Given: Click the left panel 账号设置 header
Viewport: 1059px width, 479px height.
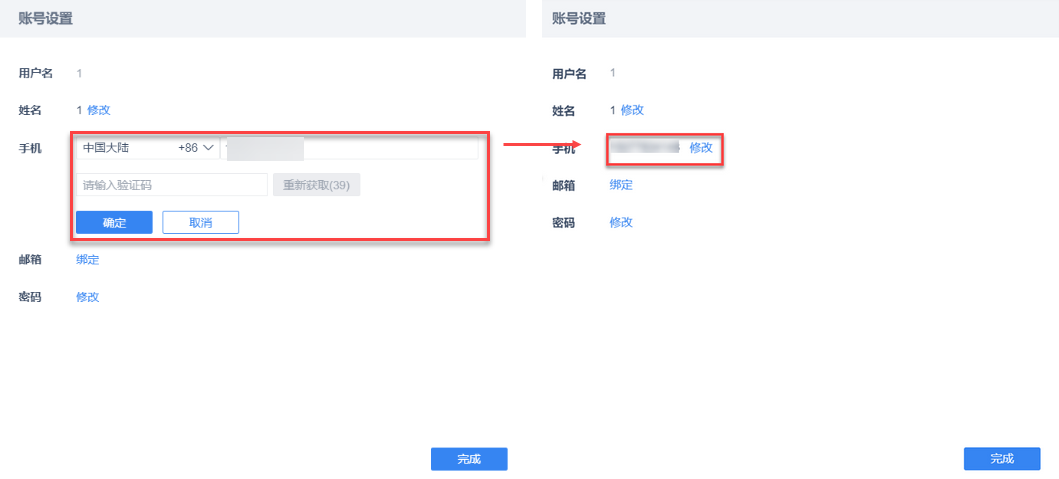Looking at the screenshot, I should click(x=45, y=18).
